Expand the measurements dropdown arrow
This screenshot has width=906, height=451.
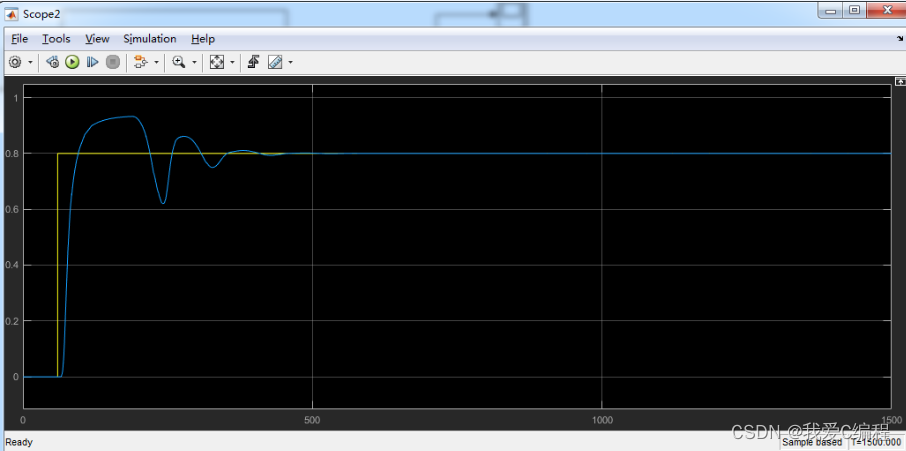coord(290,62)
